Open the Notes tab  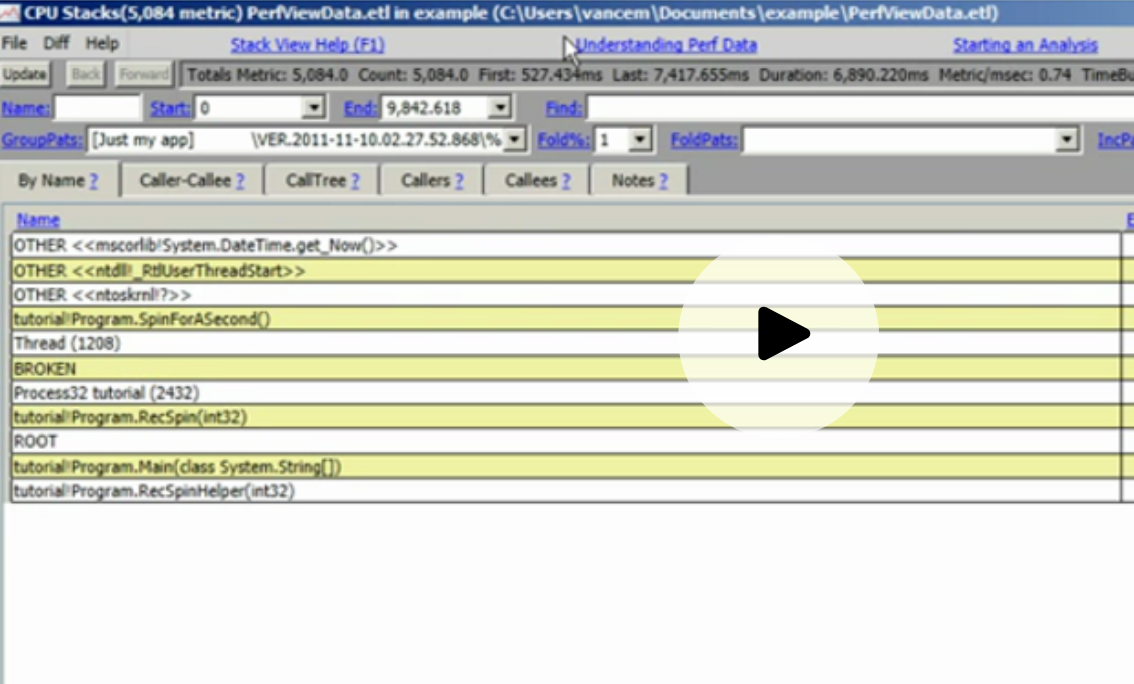click(x=637, y=180)
